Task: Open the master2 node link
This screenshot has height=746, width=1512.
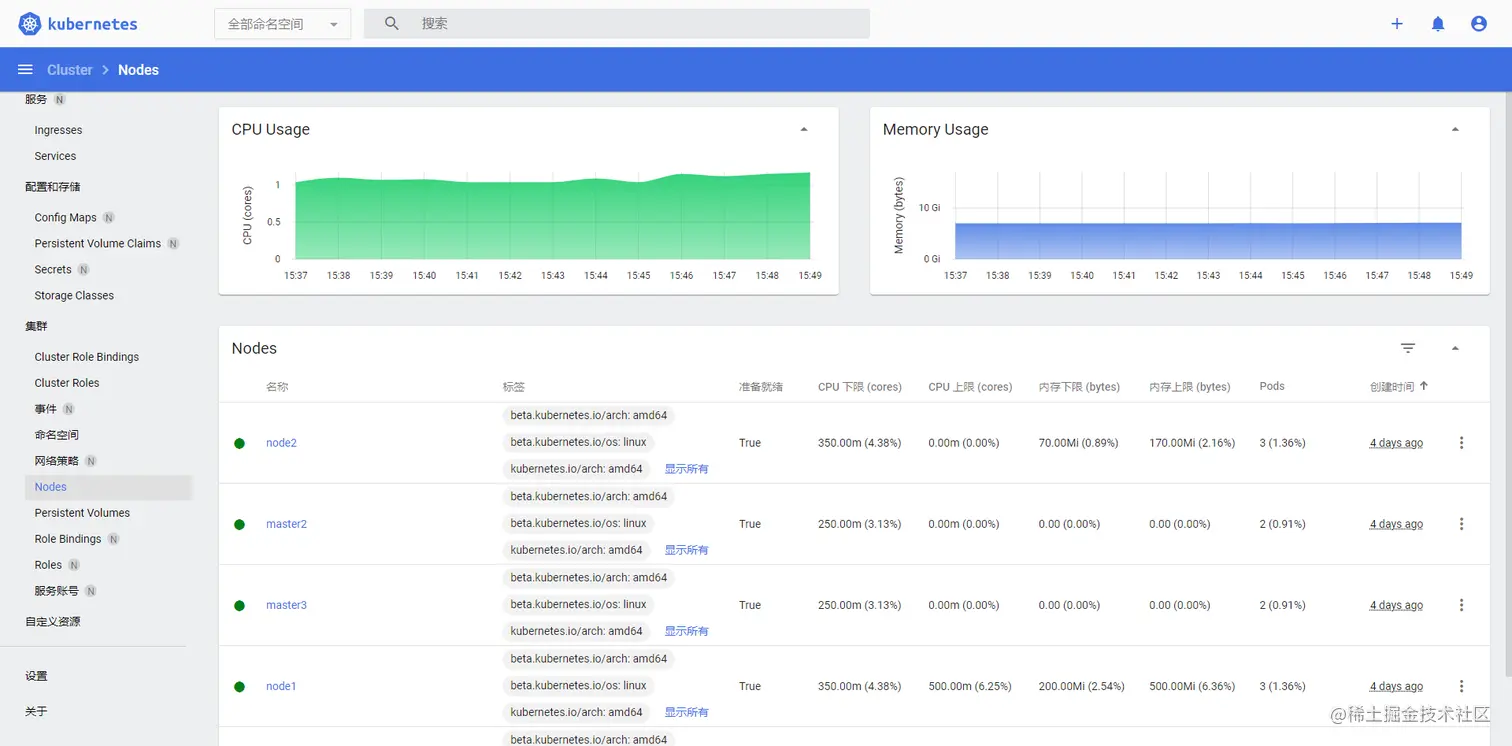Action: click(286, 524)
